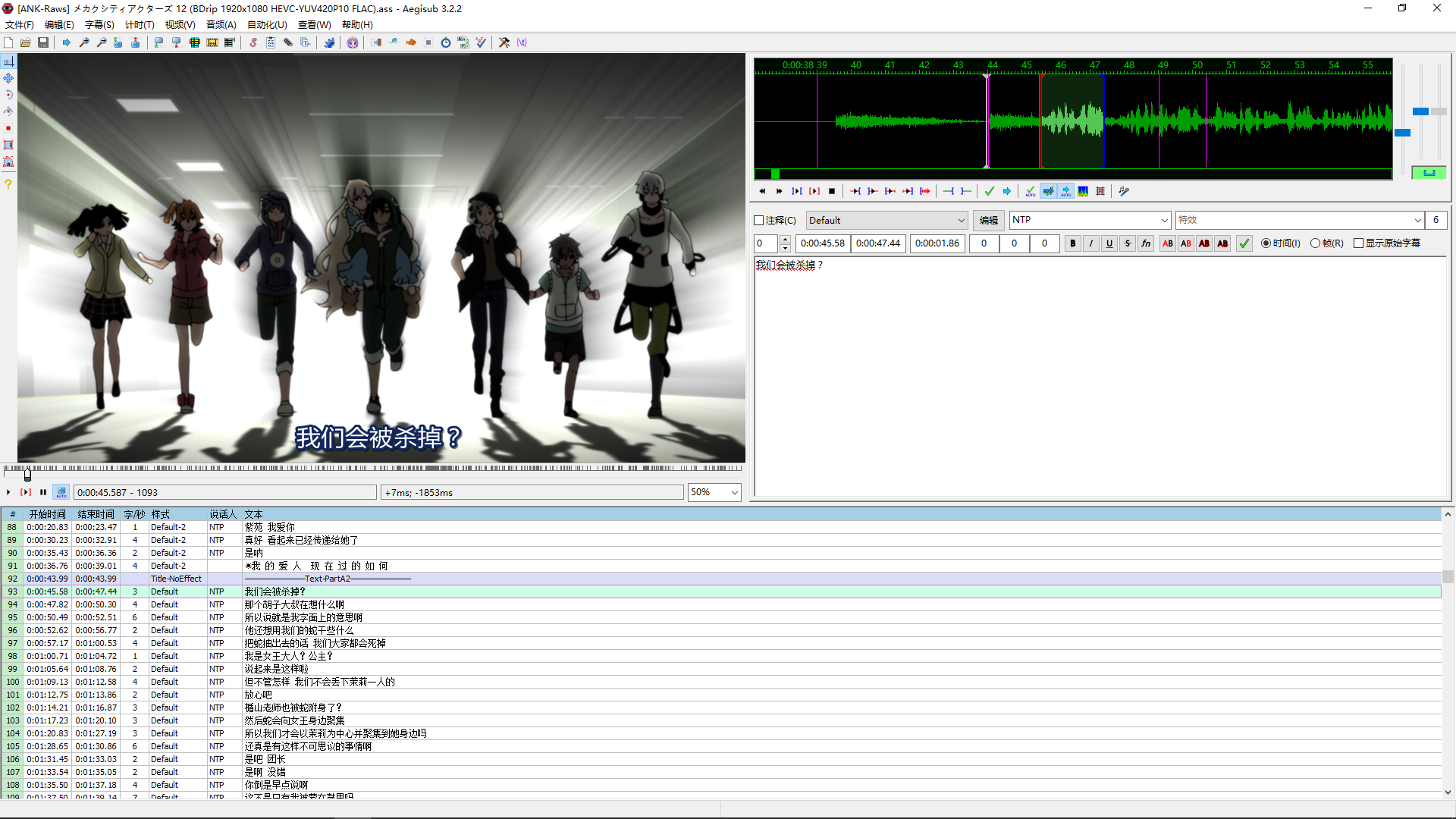Viewport: 1456px width, 819px height.
Task: Click the blue Jump To arrow icon
Action: [x=67, y=42]
